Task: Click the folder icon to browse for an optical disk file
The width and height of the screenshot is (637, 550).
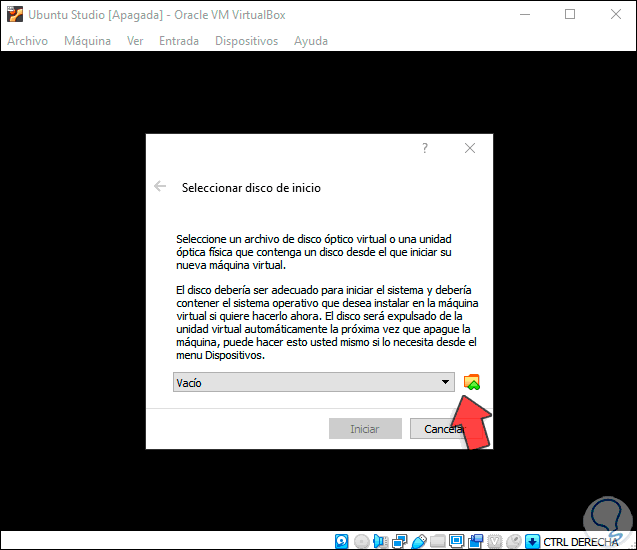Action: [472, 382]
